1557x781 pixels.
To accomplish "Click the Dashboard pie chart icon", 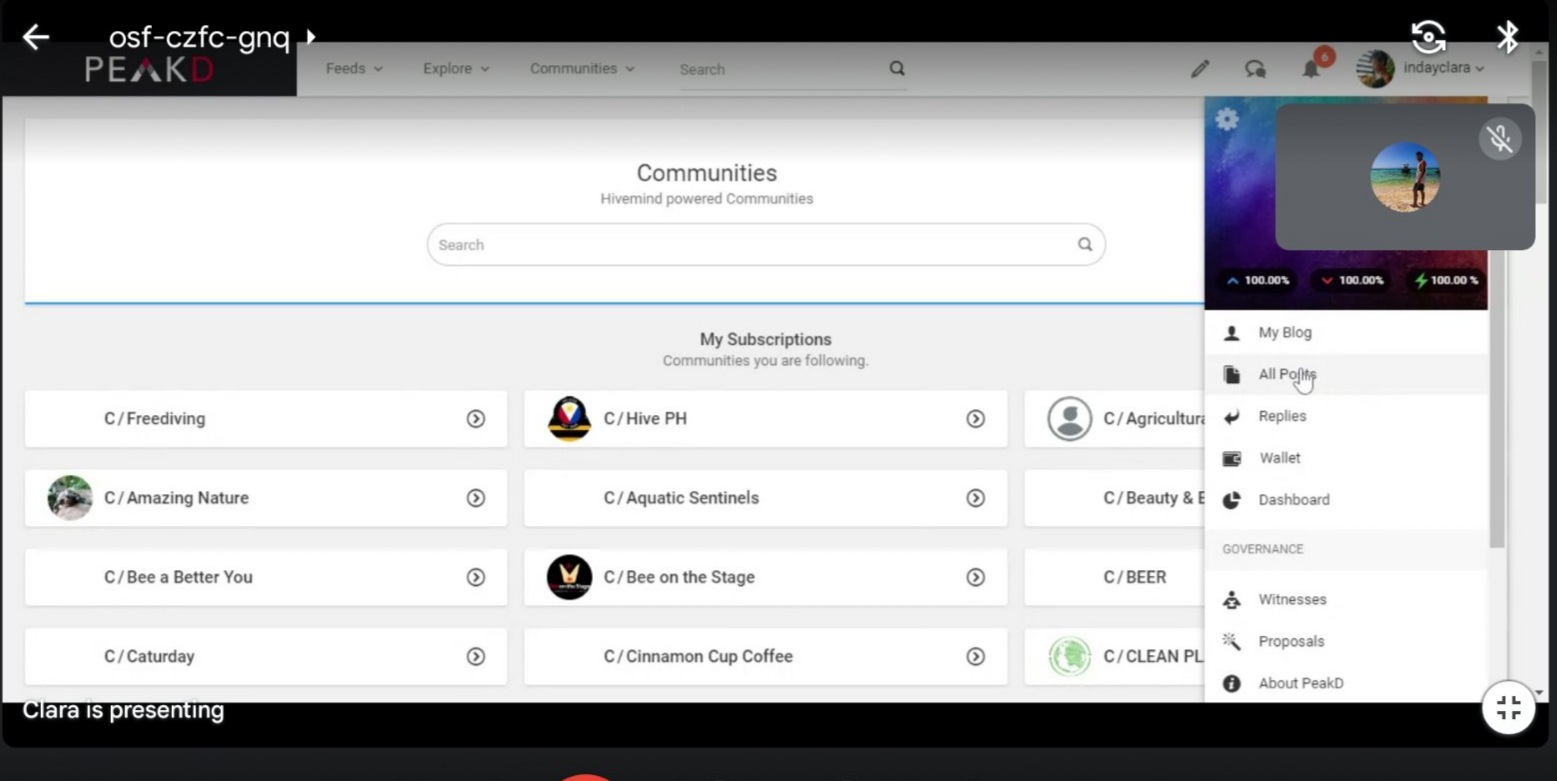I will coord(1232,500).
